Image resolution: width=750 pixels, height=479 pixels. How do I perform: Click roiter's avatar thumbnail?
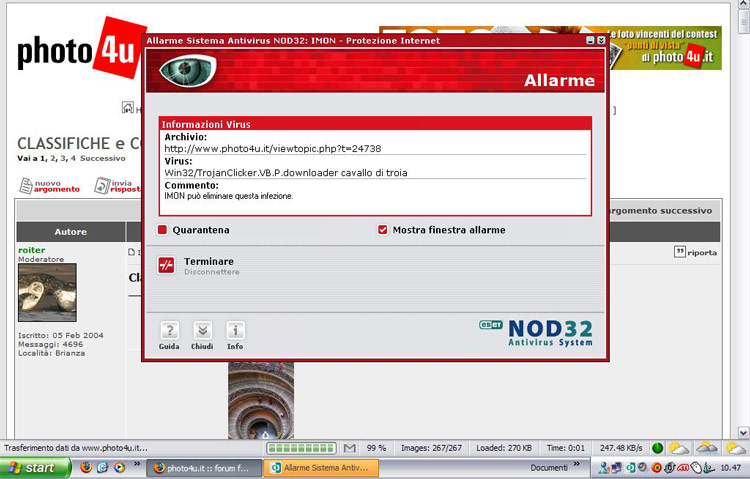coord(47,292)
